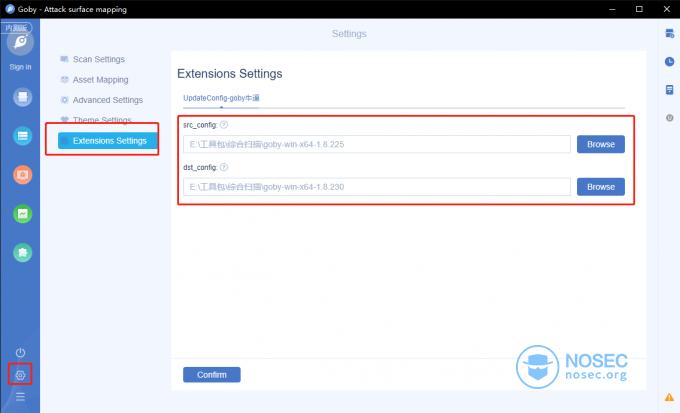Click the Goby icon in title bar

10,9
